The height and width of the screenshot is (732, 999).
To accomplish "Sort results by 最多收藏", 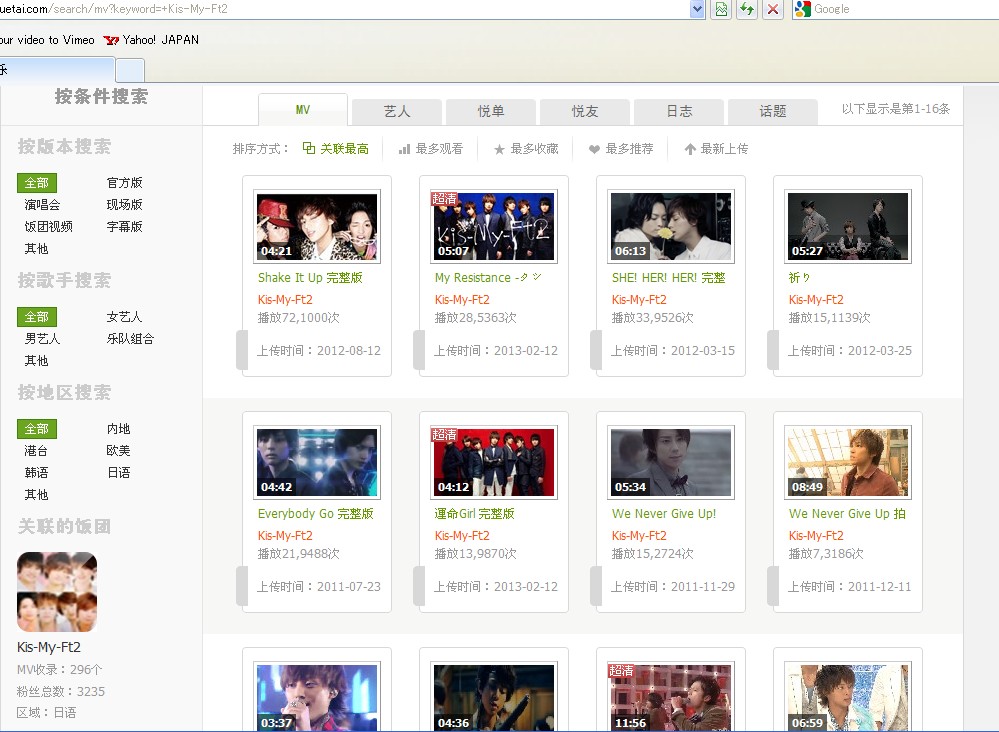I will click(x=535, y=148).
